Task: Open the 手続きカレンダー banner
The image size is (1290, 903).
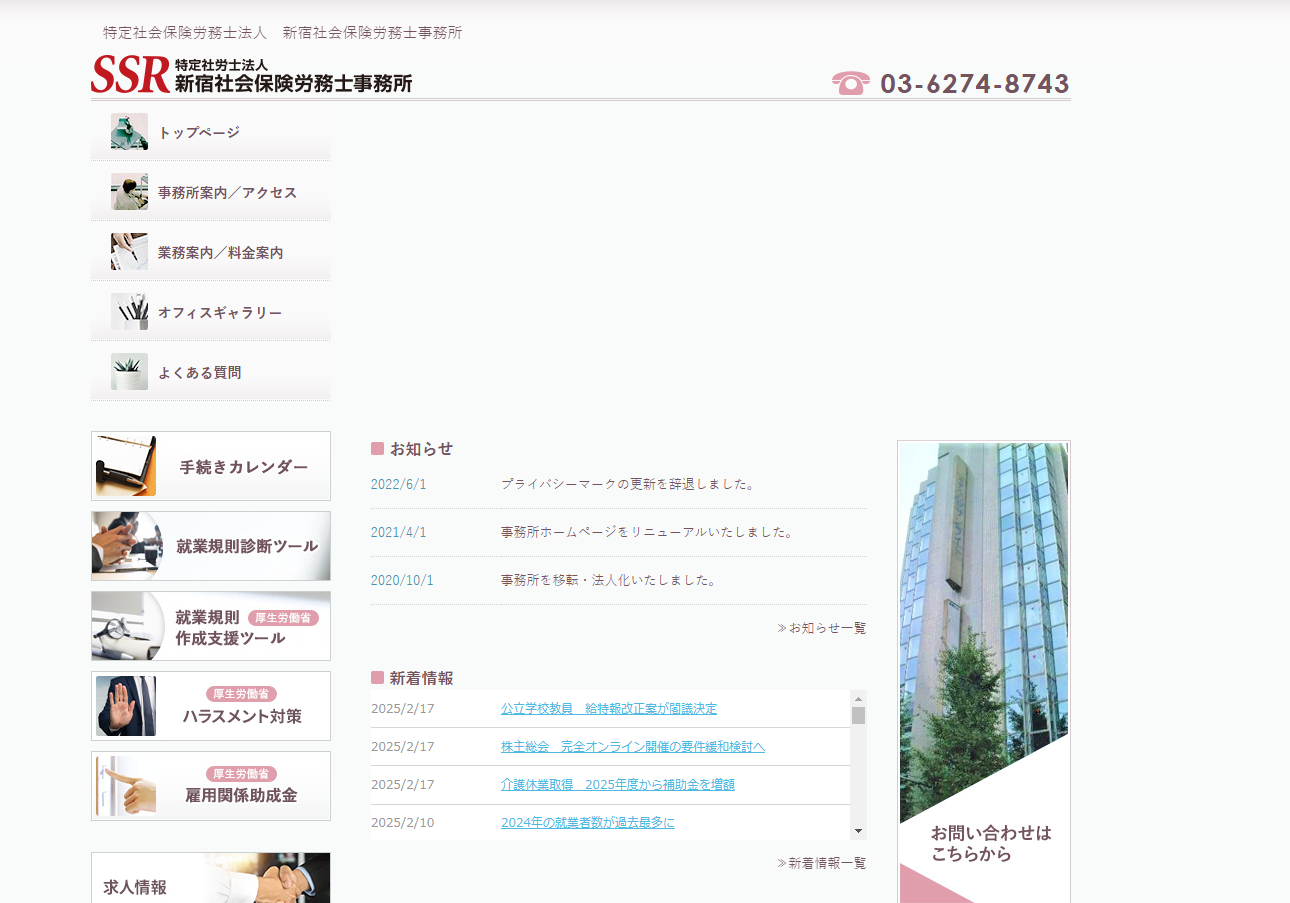Action: pyautogui.click(x=211, y=466)
